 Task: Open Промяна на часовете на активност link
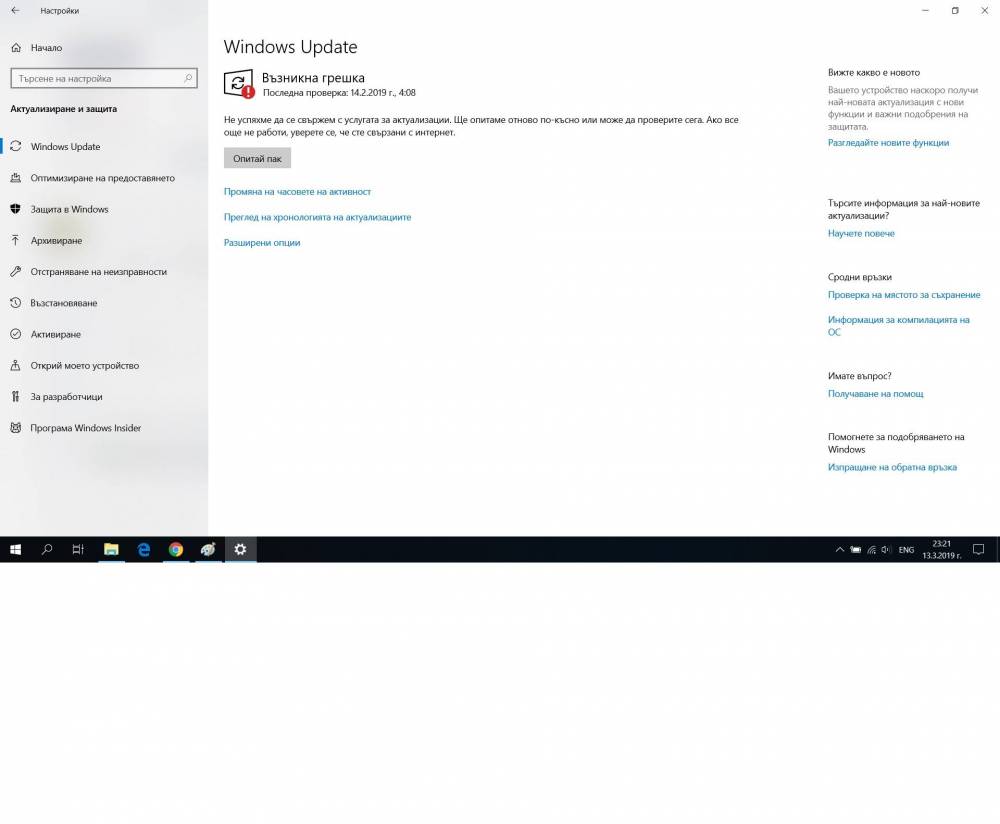(x=297, y=191)
